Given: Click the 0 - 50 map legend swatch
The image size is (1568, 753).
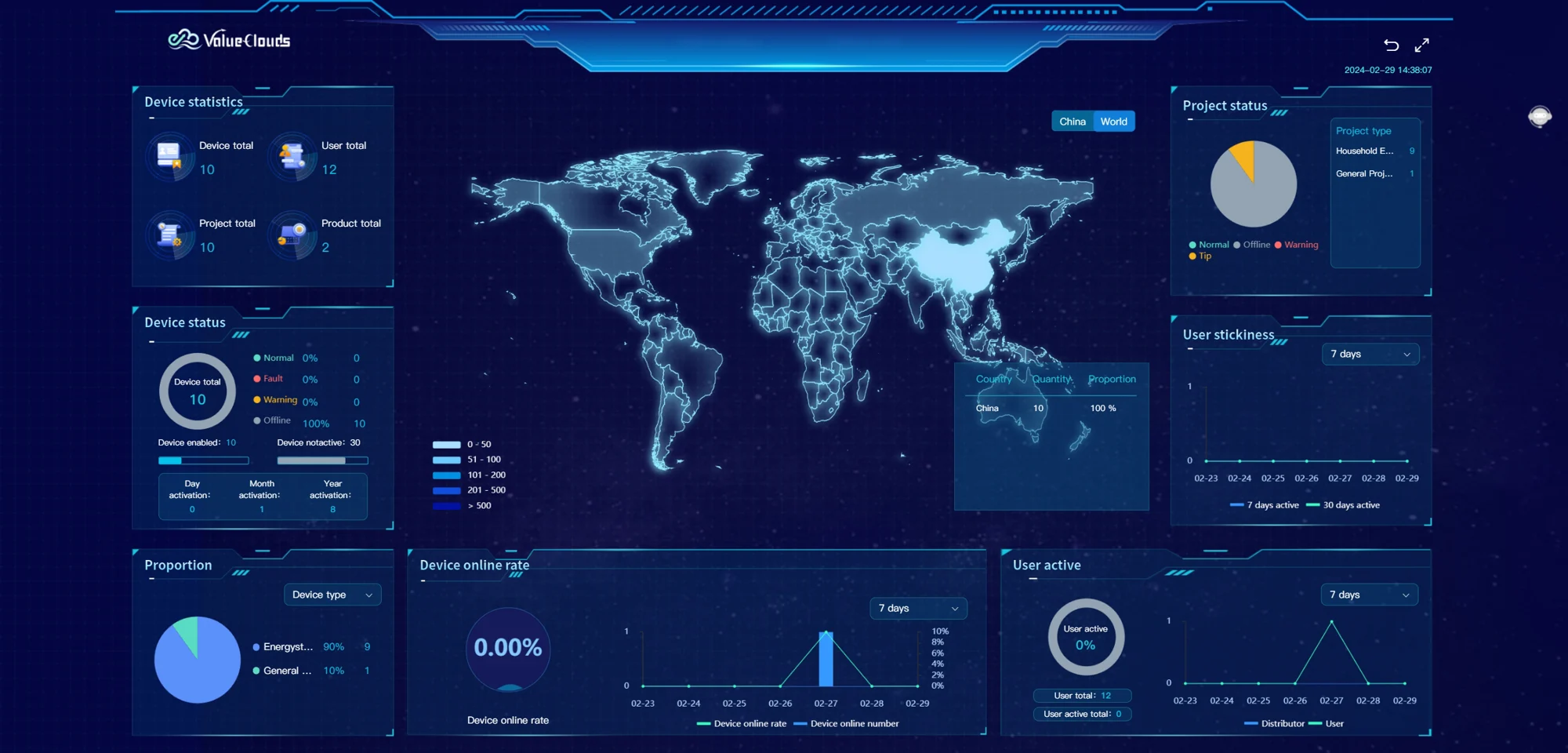Looking at the screenshot, I should tap(447, 445).
